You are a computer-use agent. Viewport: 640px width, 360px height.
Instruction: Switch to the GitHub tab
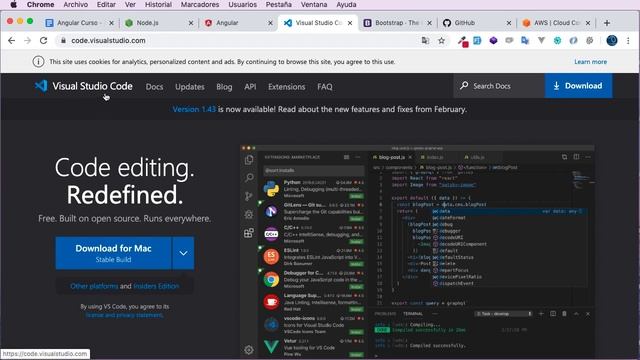(x=476, y=23)
